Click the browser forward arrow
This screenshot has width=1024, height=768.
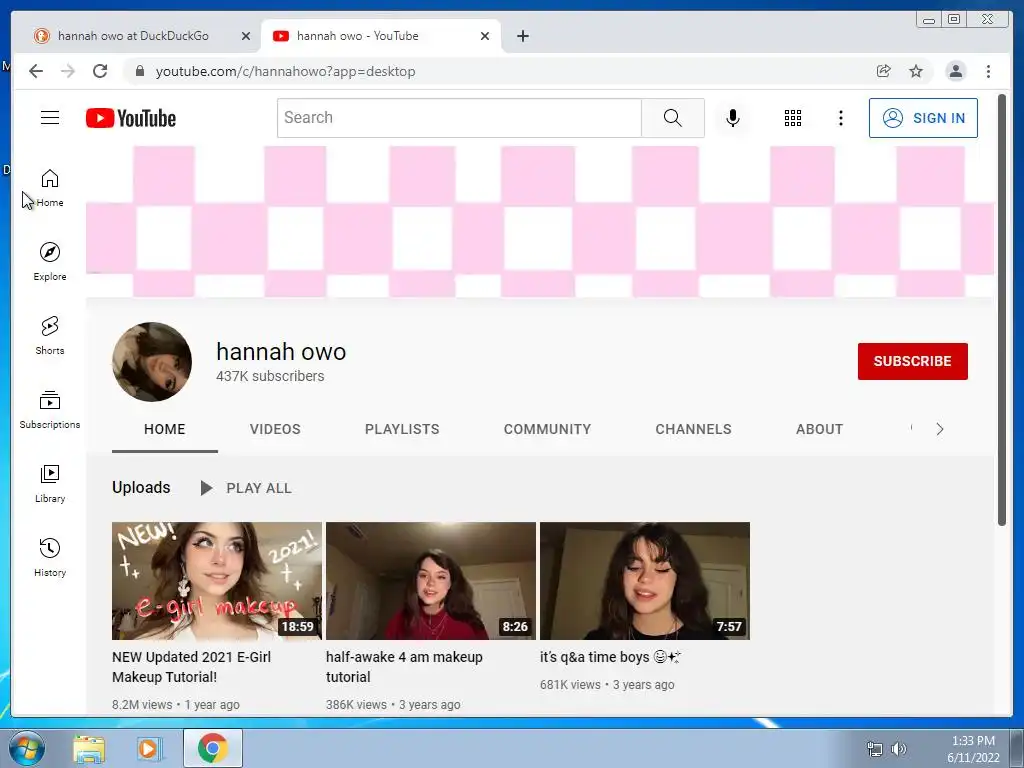pos(68,71)
